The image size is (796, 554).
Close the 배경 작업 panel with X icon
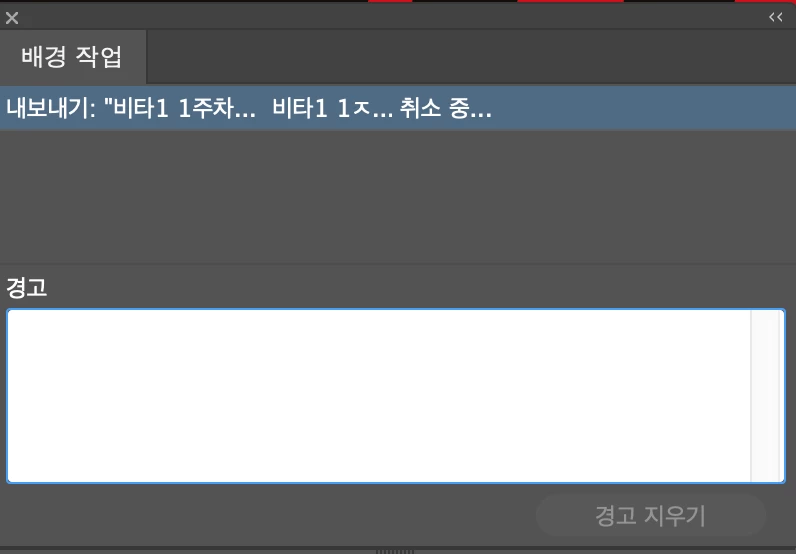tap(12, 18)
